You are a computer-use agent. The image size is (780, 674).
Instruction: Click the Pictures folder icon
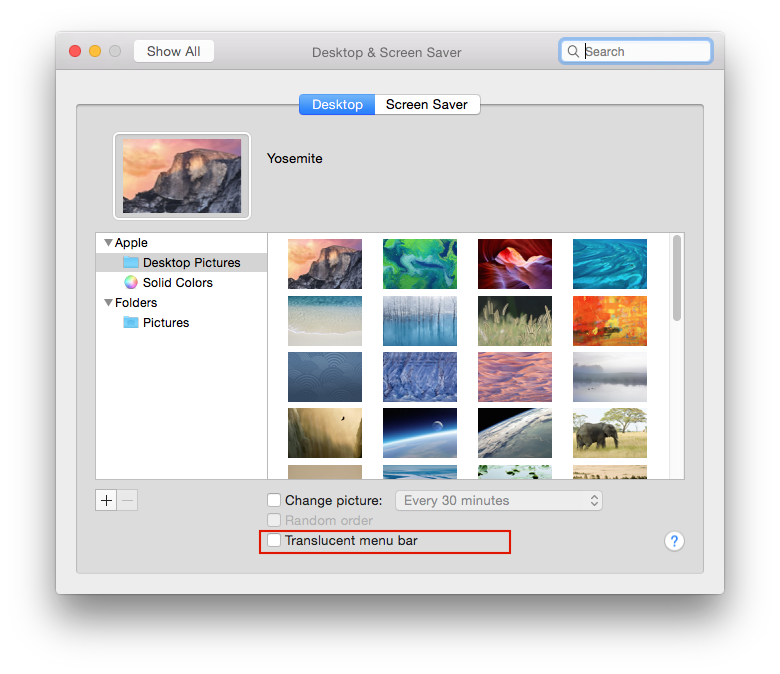pyautogui.click(x=131, y=322)
